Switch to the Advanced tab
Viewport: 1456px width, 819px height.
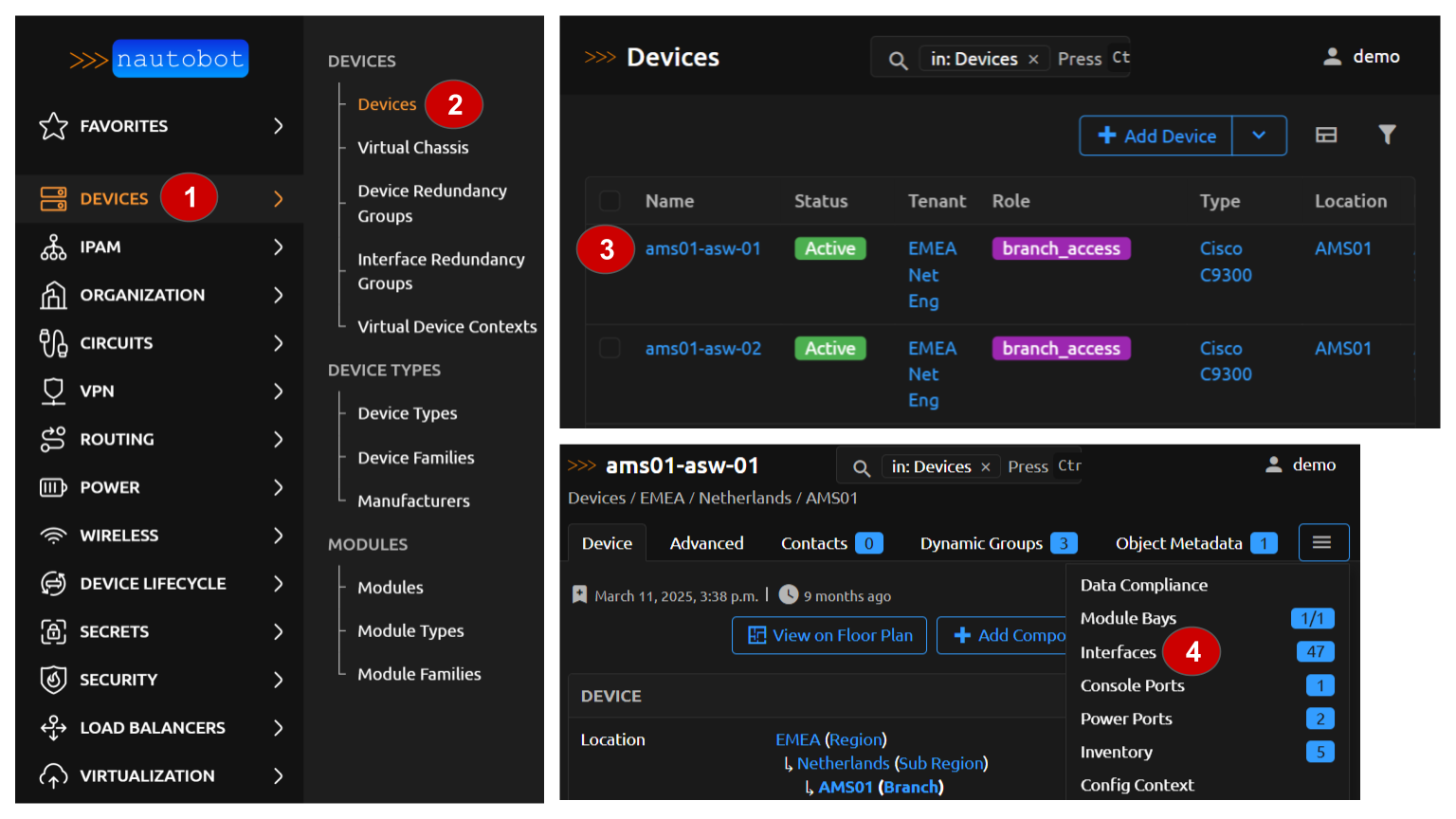pos(706,543)
